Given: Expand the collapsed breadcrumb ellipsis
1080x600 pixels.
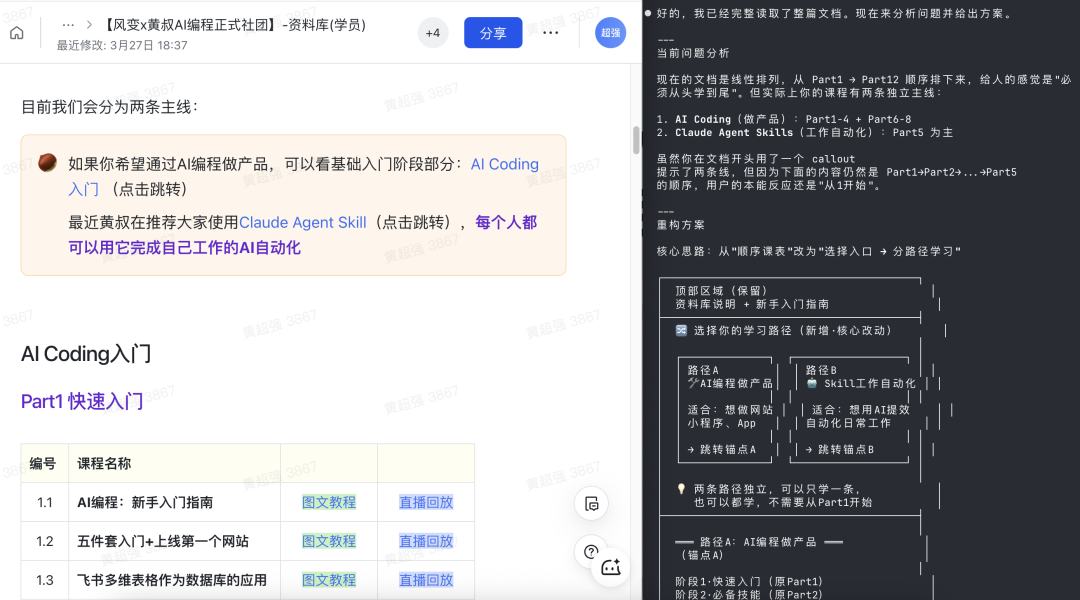Looking at the screenshot, I should tap(68, 24).
